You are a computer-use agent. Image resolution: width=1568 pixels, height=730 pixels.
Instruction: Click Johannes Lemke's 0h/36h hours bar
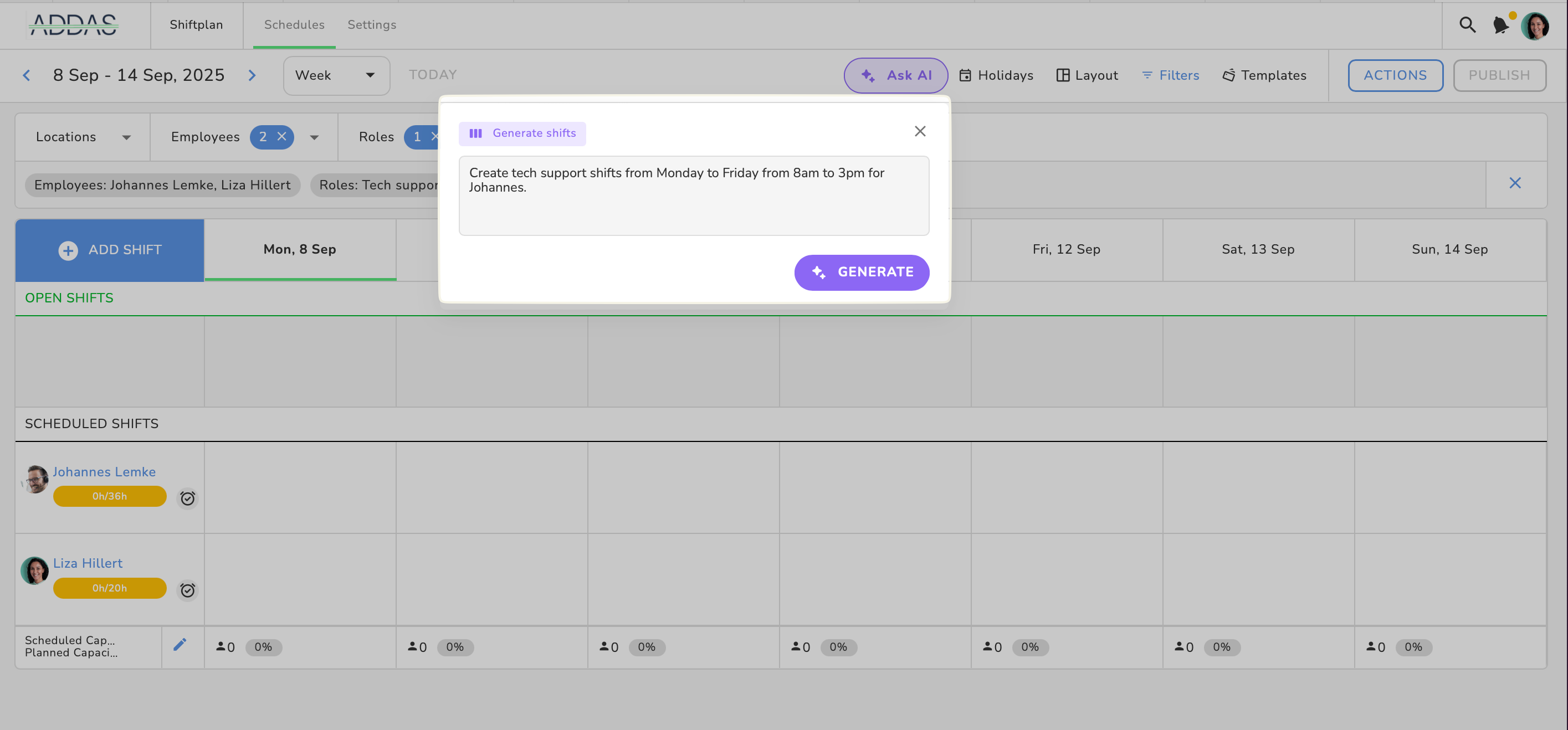110,496
